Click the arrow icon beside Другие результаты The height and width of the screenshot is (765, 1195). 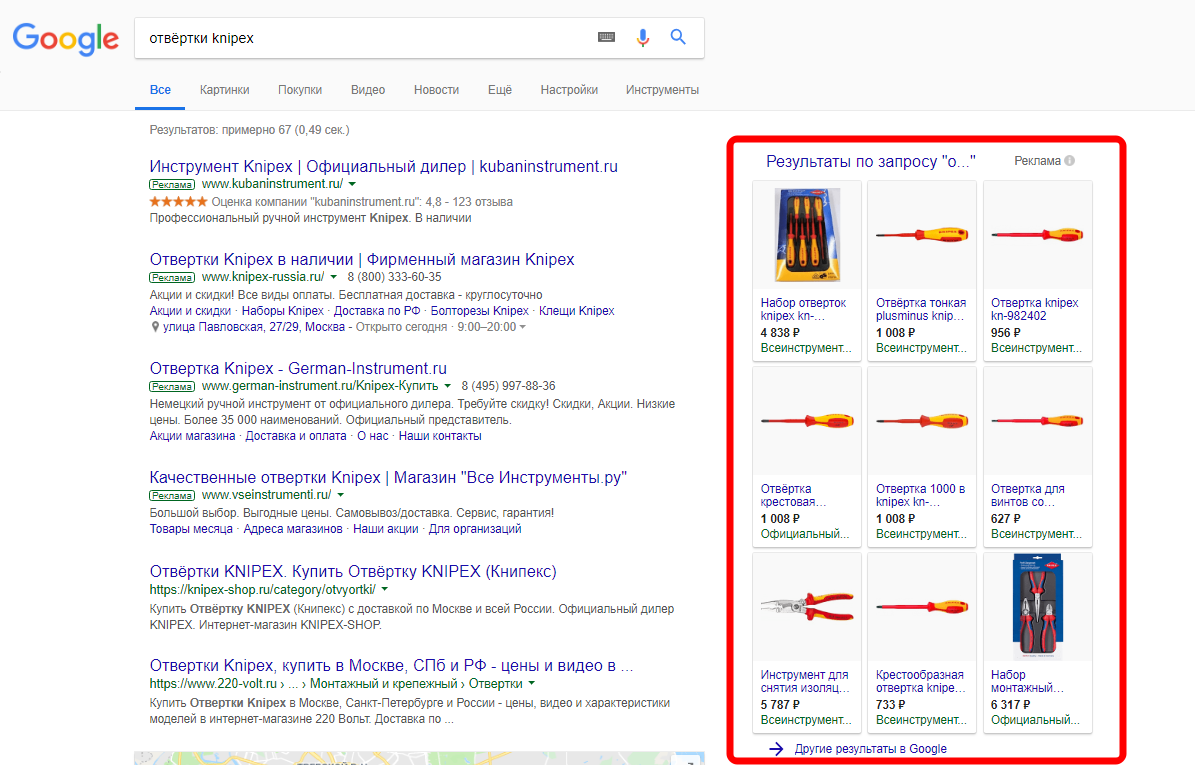(776, 749)
